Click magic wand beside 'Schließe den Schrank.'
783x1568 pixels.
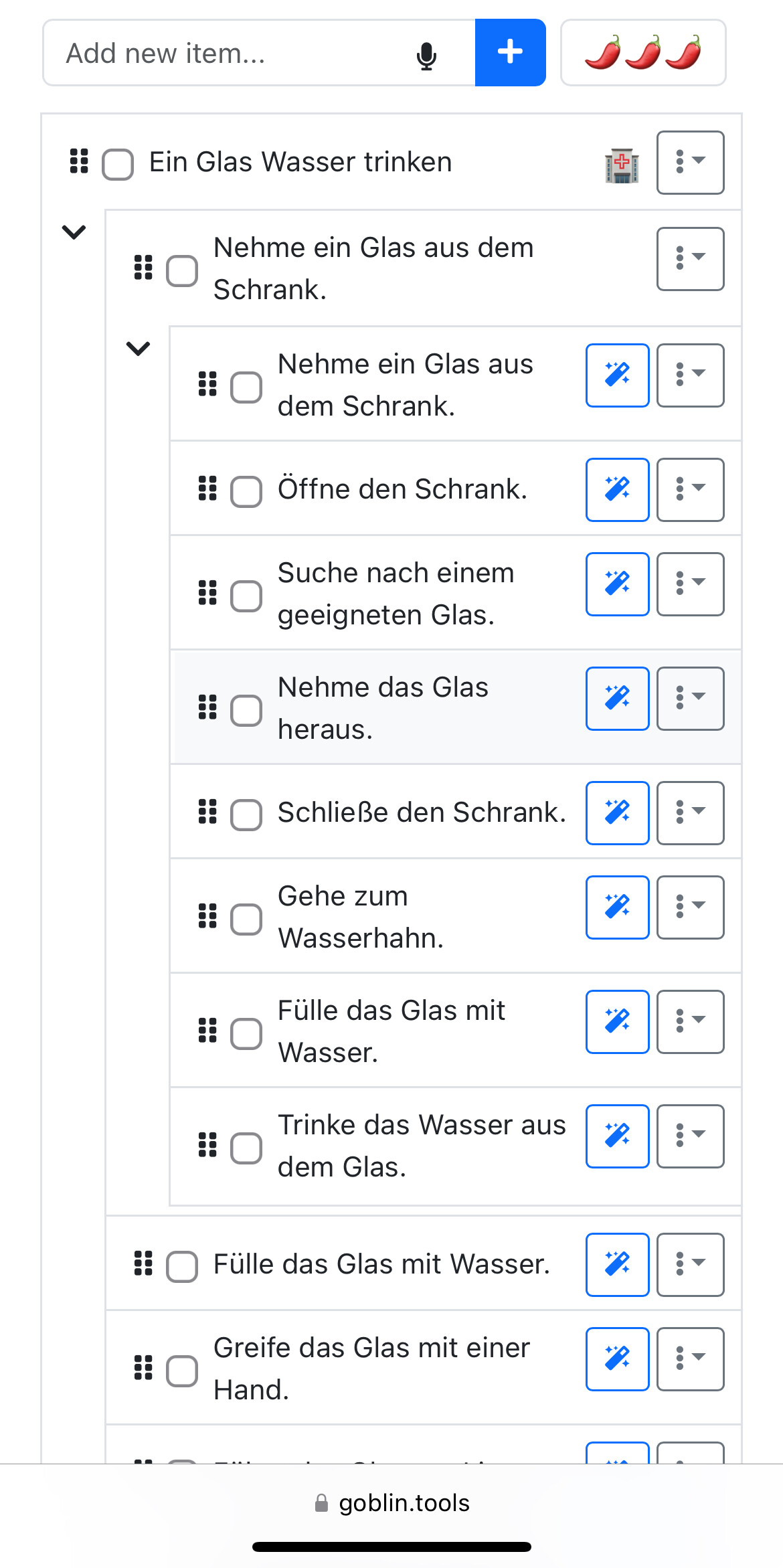(x=617, y=812)
